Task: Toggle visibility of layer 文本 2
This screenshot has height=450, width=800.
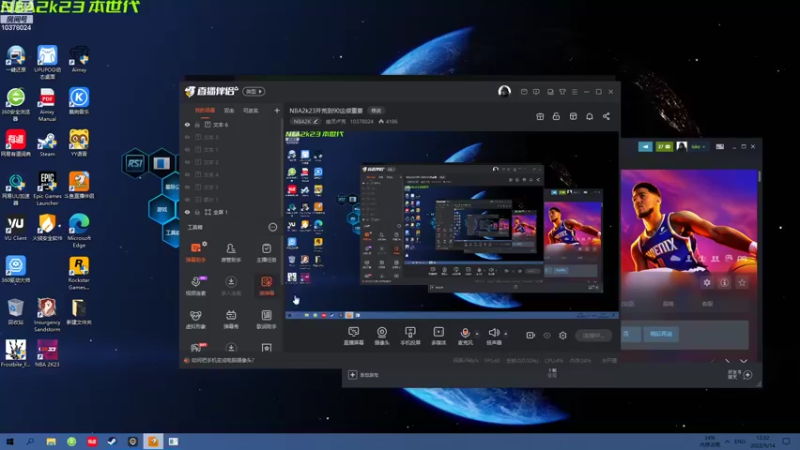Action: tap(187, 162)
